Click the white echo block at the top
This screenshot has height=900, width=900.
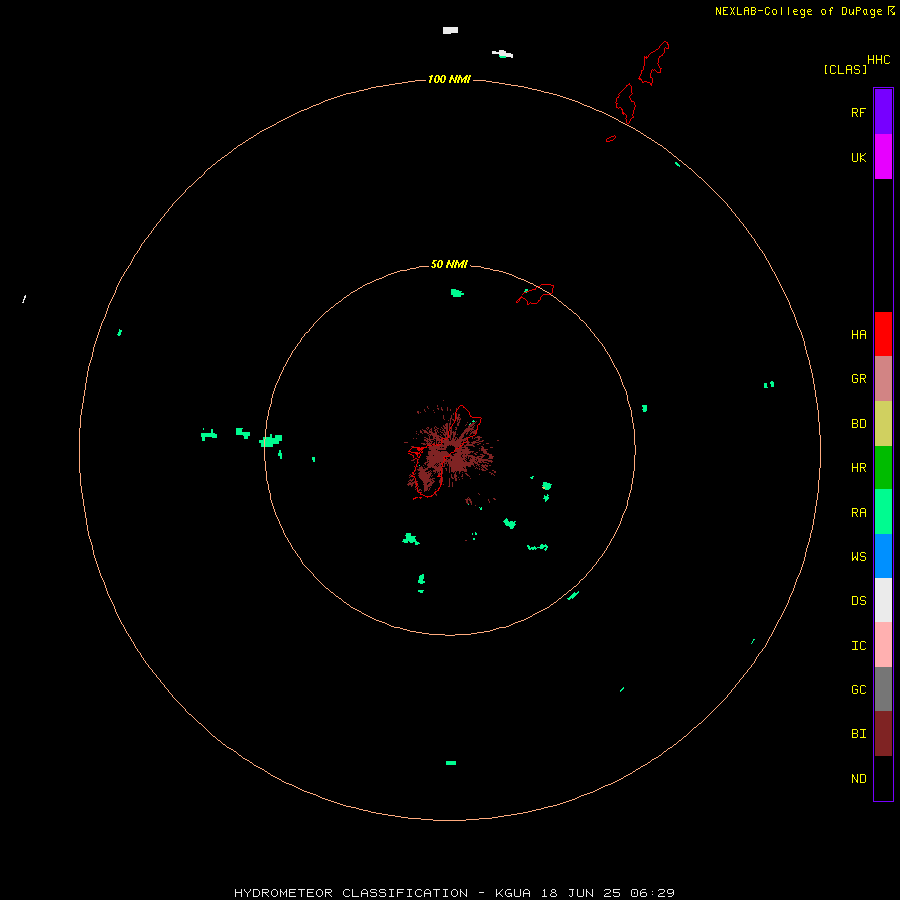pos(450,30)
